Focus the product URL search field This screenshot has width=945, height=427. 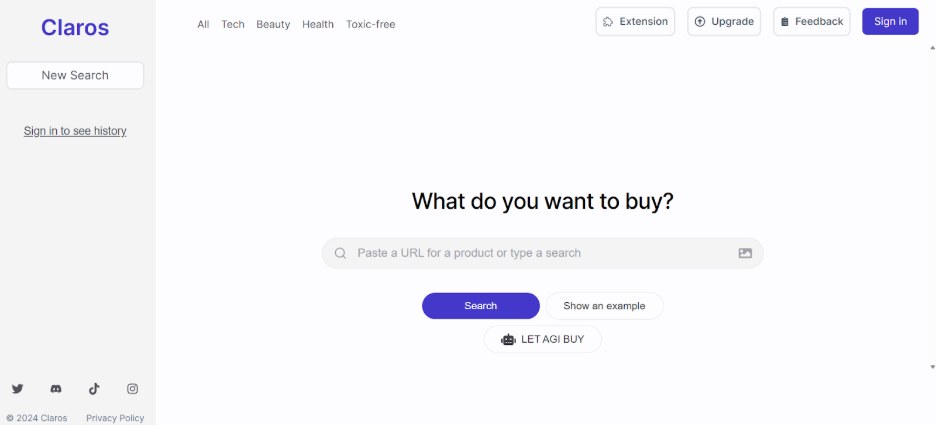[540, 254]
